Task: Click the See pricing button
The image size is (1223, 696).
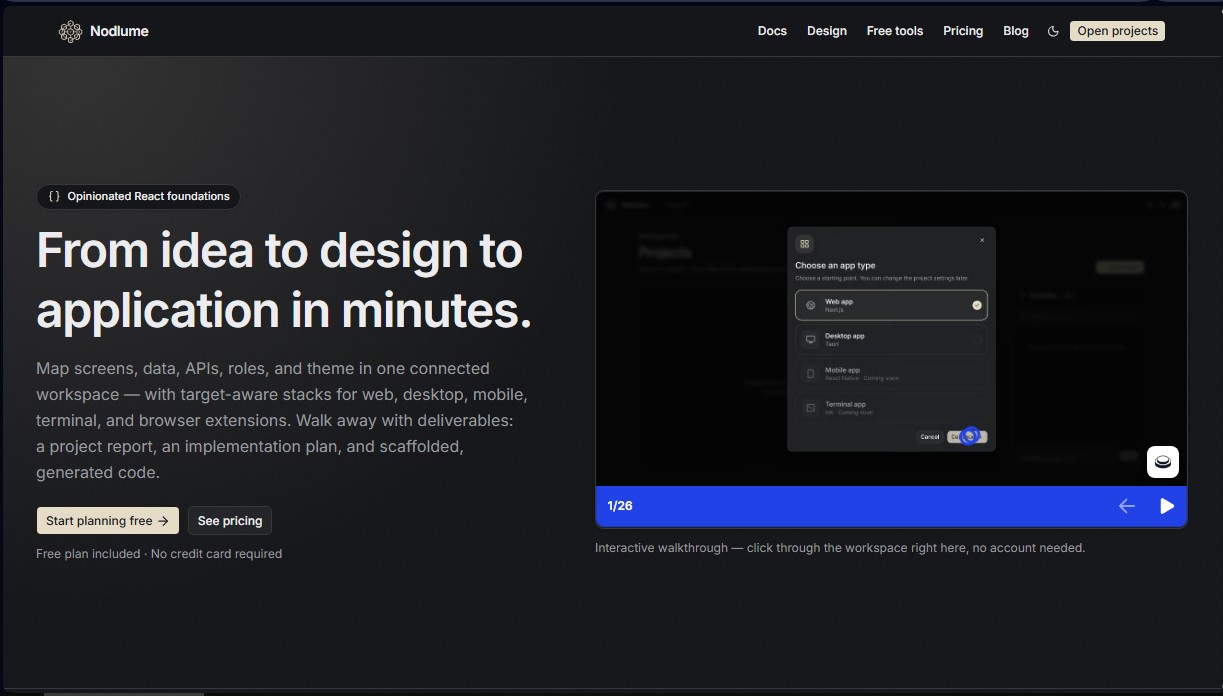Action: click(x=230, y=521)
